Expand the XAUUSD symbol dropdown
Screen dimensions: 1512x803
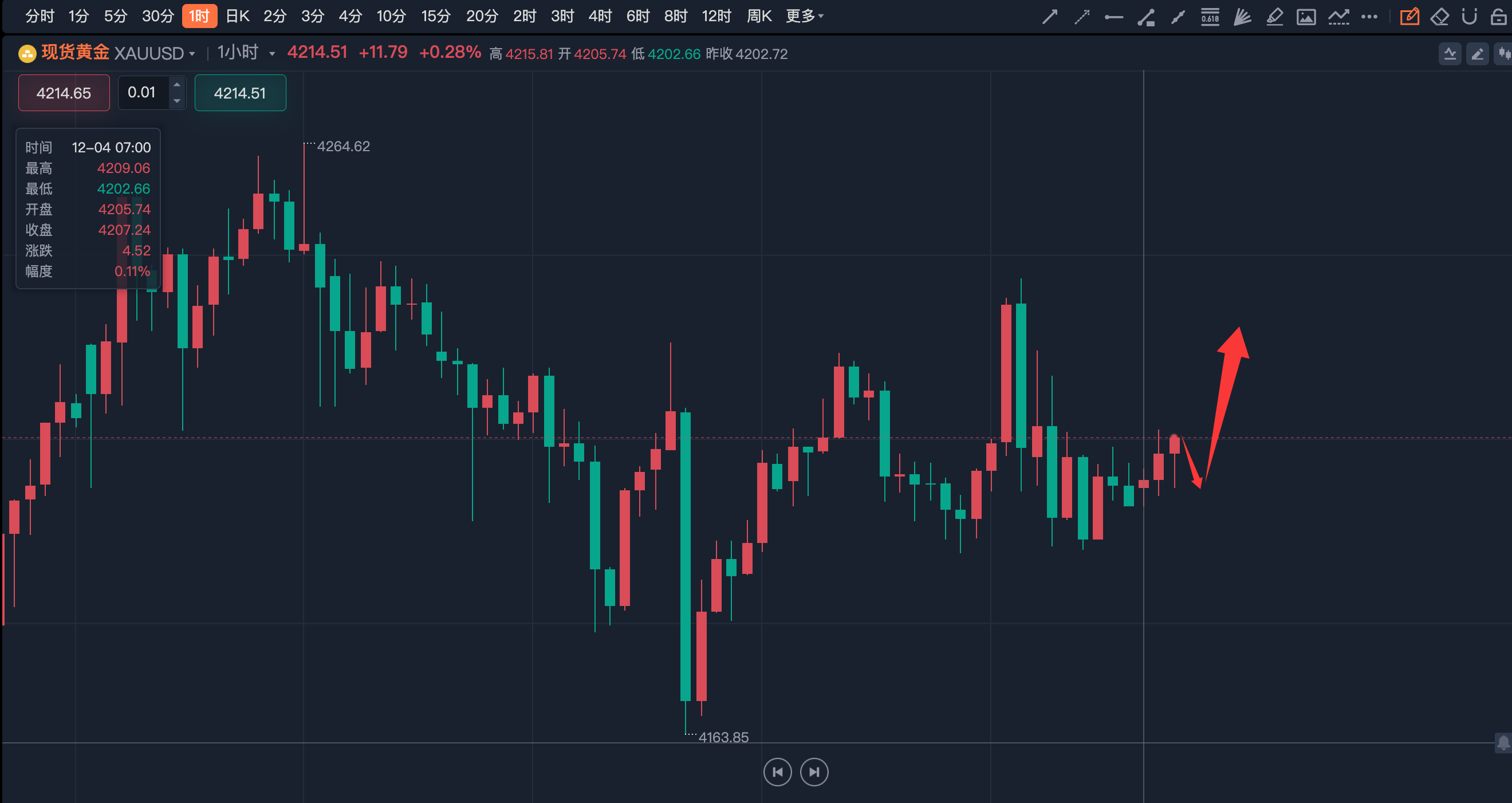[x=192, y=53]
